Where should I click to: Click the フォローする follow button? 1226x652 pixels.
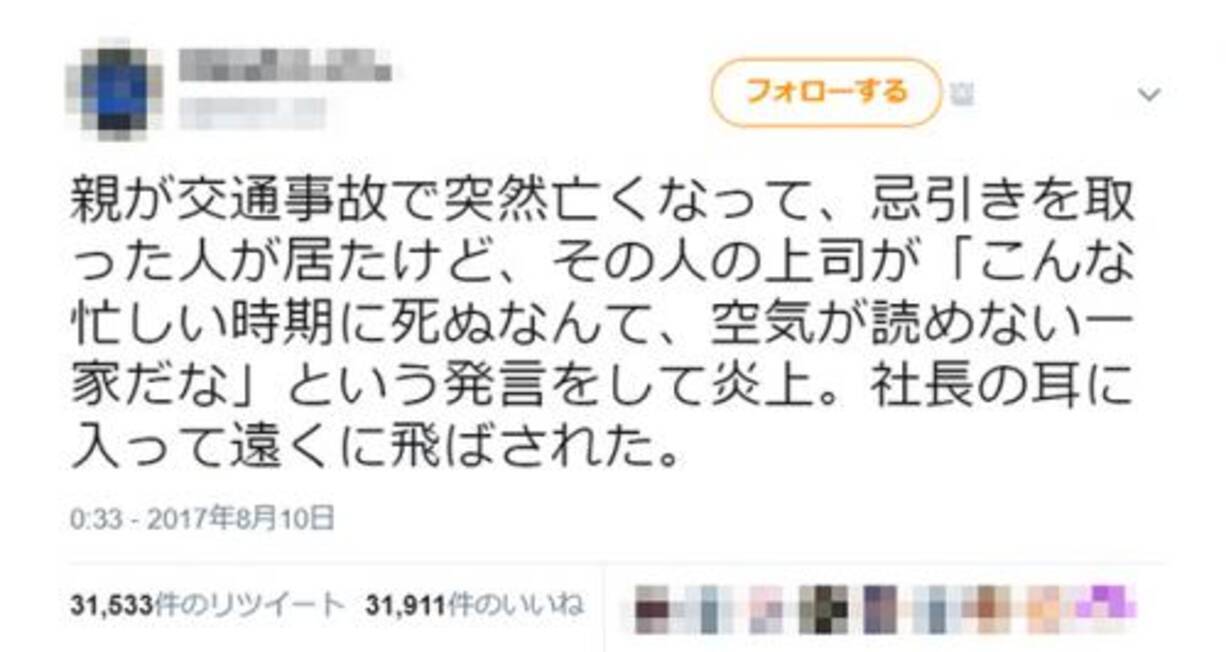click(x=826, y=92)
